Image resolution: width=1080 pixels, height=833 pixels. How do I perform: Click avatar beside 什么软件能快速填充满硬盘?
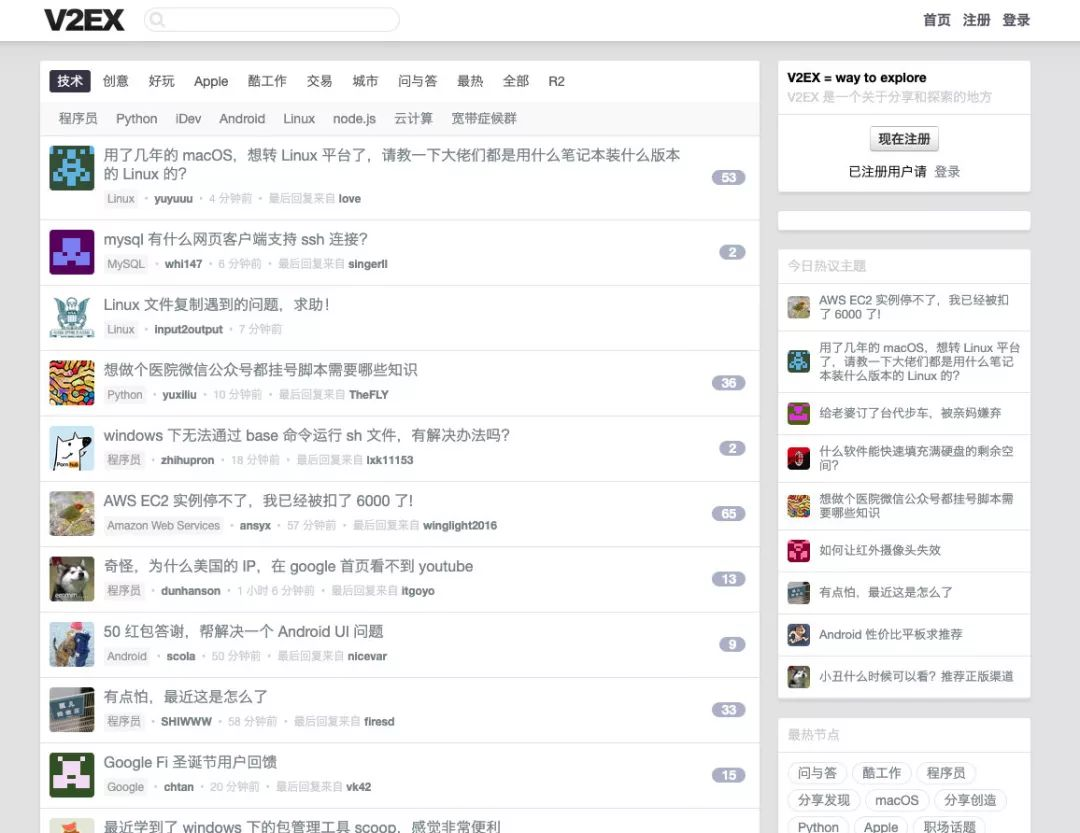point(799,458)
